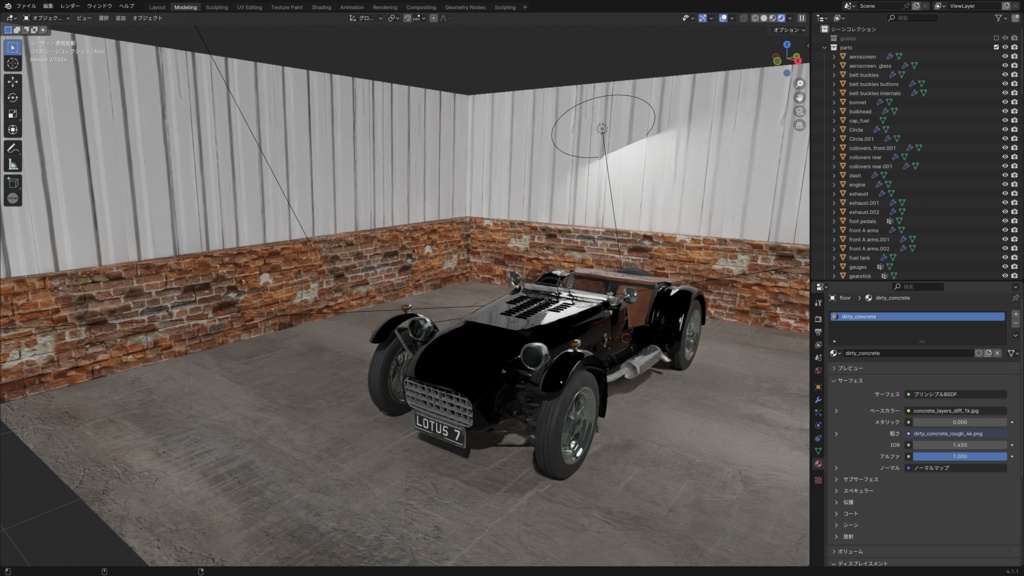The image size is (1024, 576).
Task: Switch to the UV Editing workspace tab
Action: tap(249, 7)
